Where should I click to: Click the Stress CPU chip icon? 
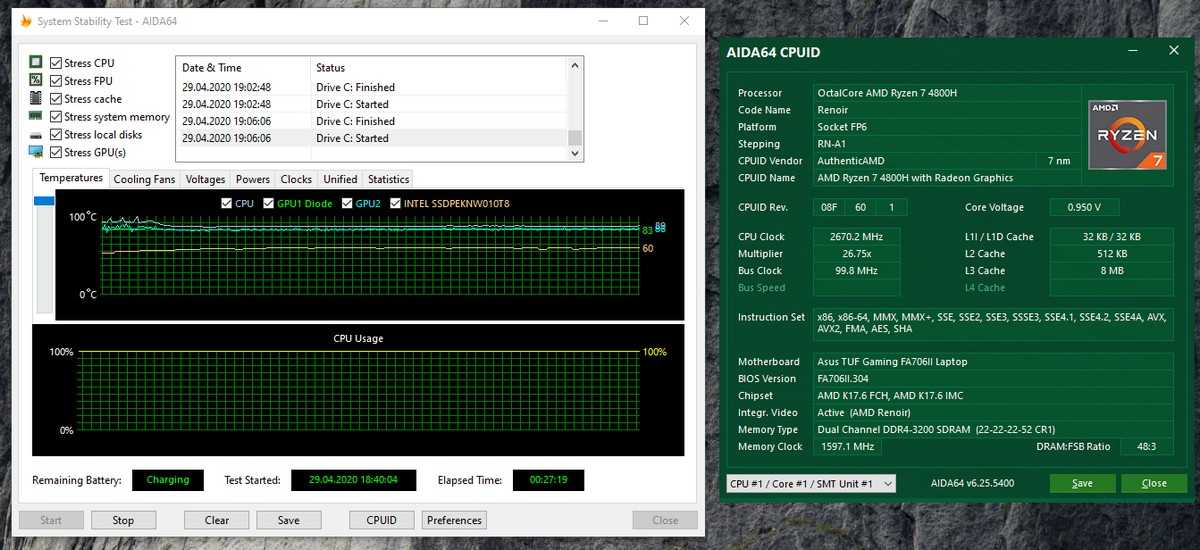tap(36, 62)
